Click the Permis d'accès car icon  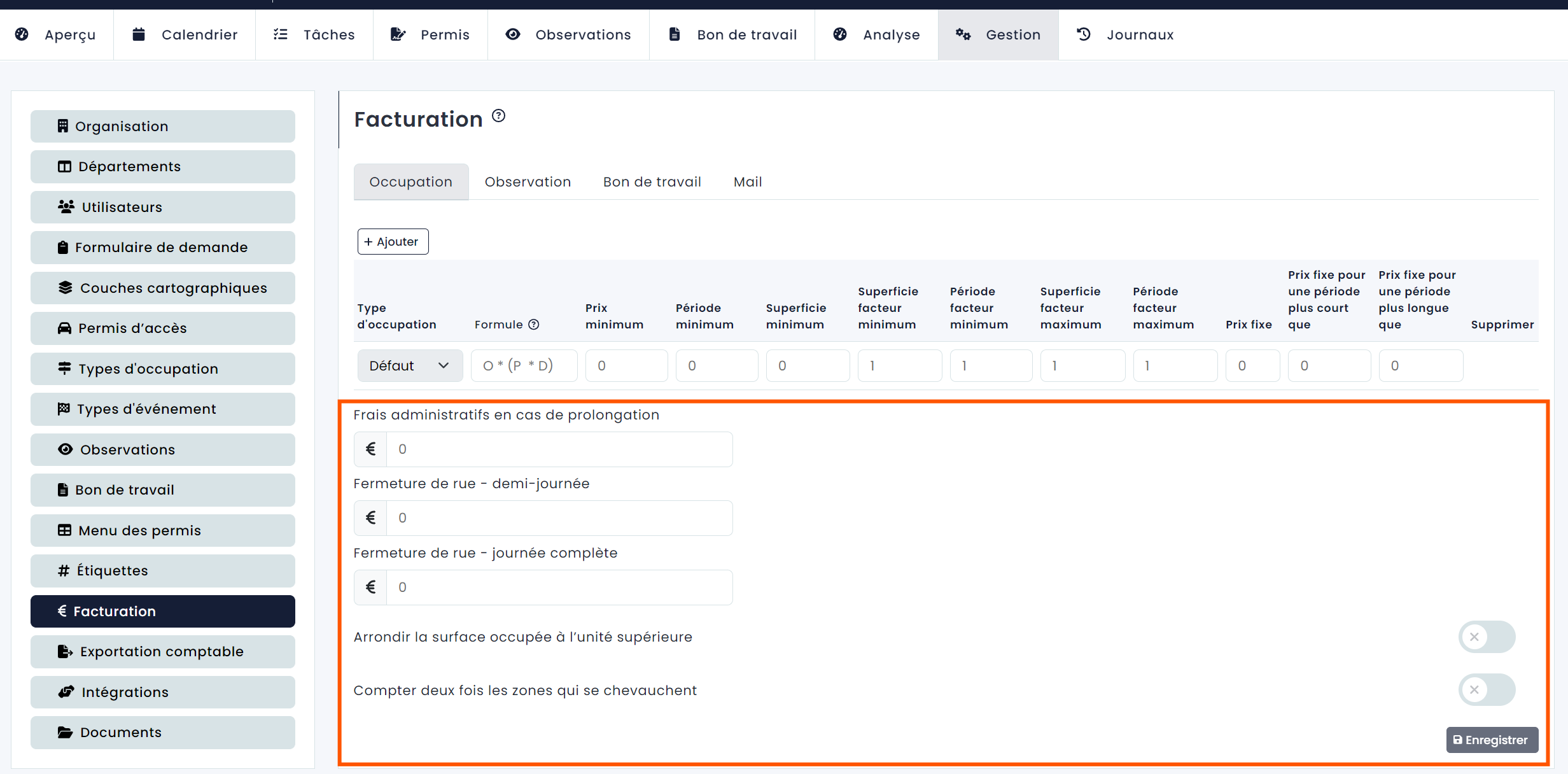tap(64, 328)
